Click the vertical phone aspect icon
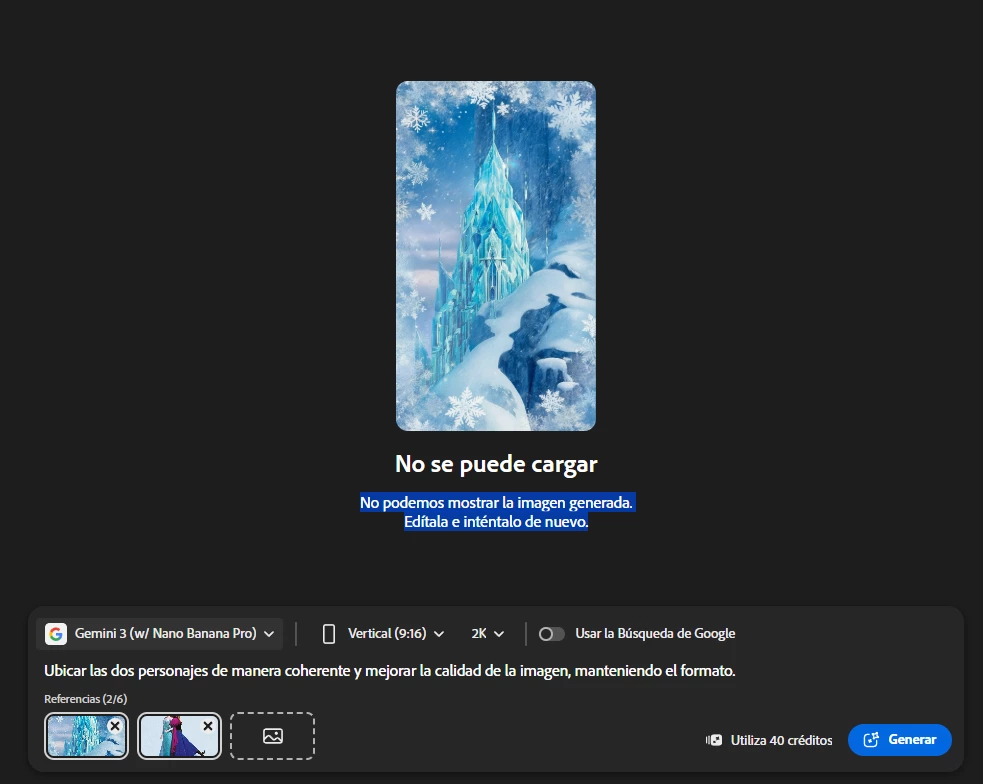Image resolution: width=983 pixels, height=784 pixels. pyautogui.click(x=329, y=634)
